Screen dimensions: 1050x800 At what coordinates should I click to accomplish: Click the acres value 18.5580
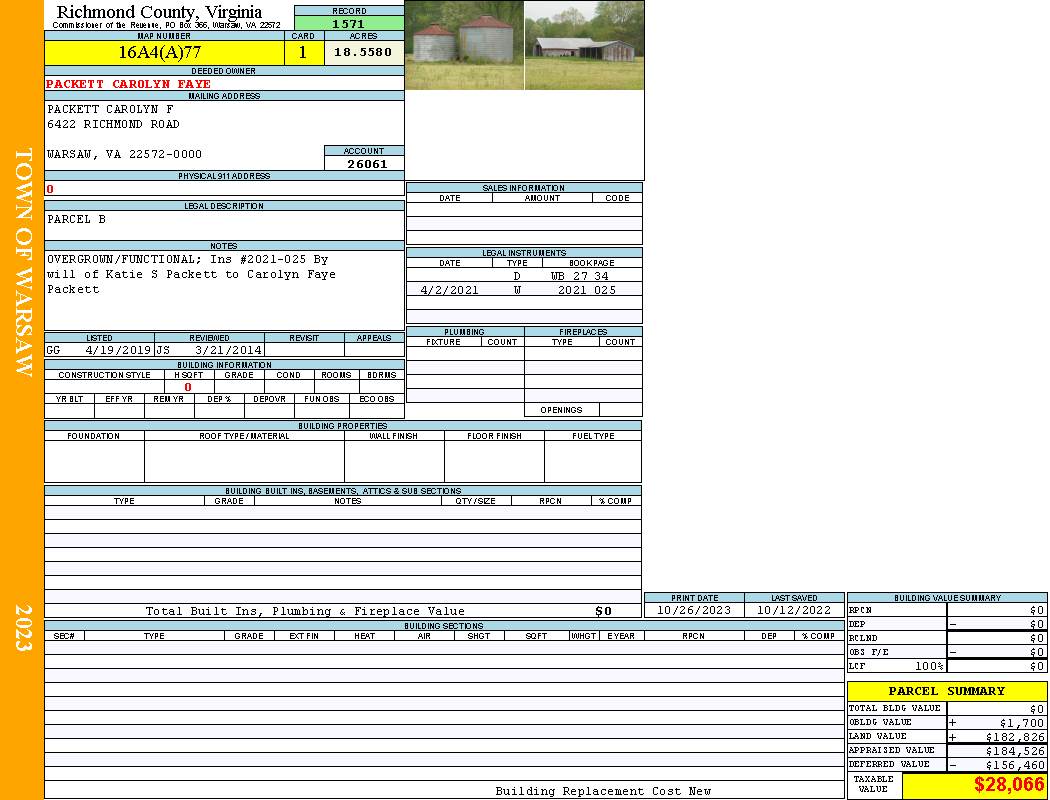[x=363, y=52]
